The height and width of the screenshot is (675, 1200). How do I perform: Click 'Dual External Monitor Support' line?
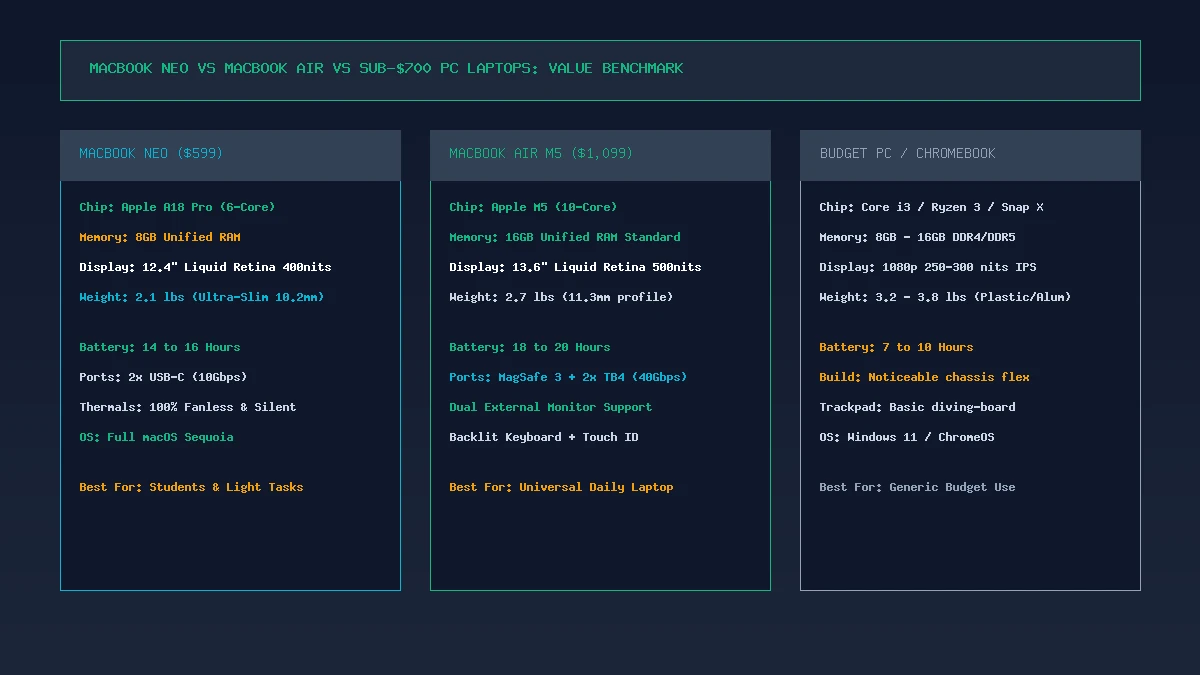pos(551,407)
